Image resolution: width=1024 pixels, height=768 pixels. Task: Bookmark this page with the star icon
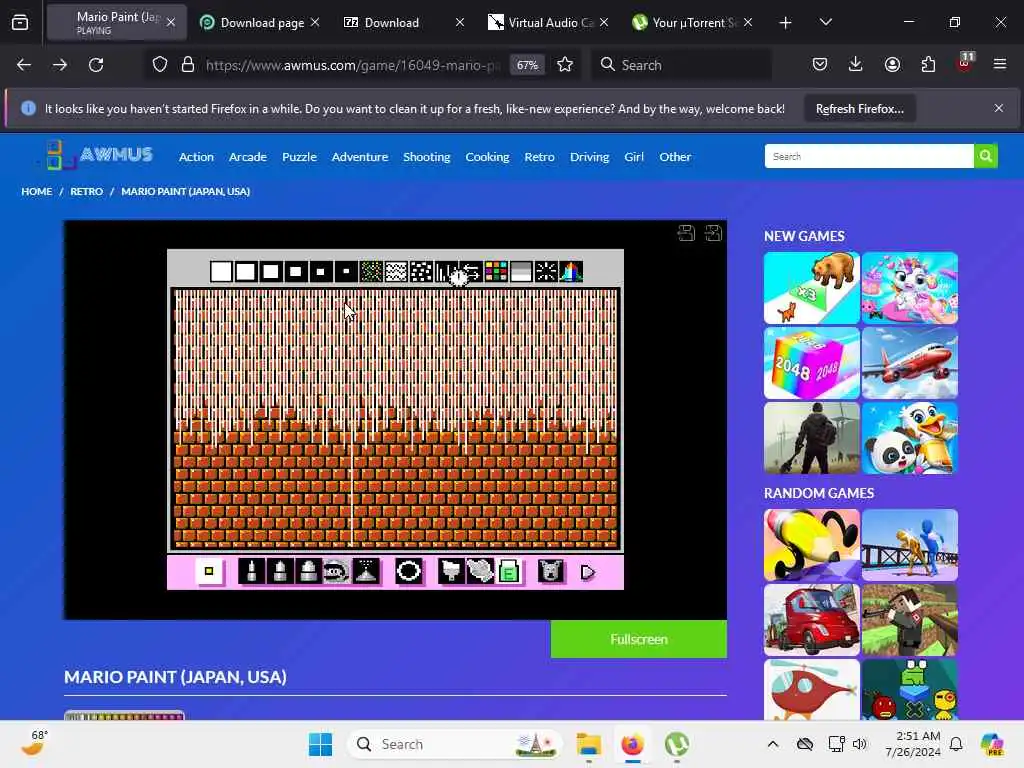click(x=565, y=65)
